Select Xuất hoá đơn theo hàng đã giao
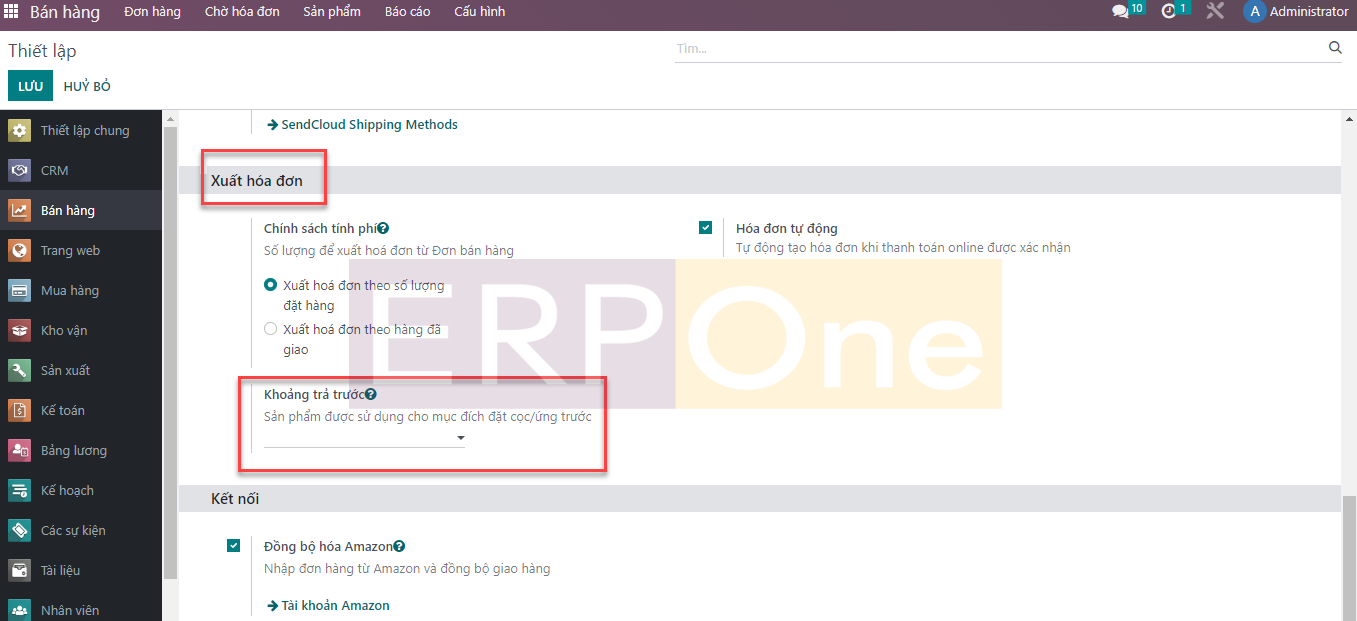1357x621 pixels. (x=270, y=329)
